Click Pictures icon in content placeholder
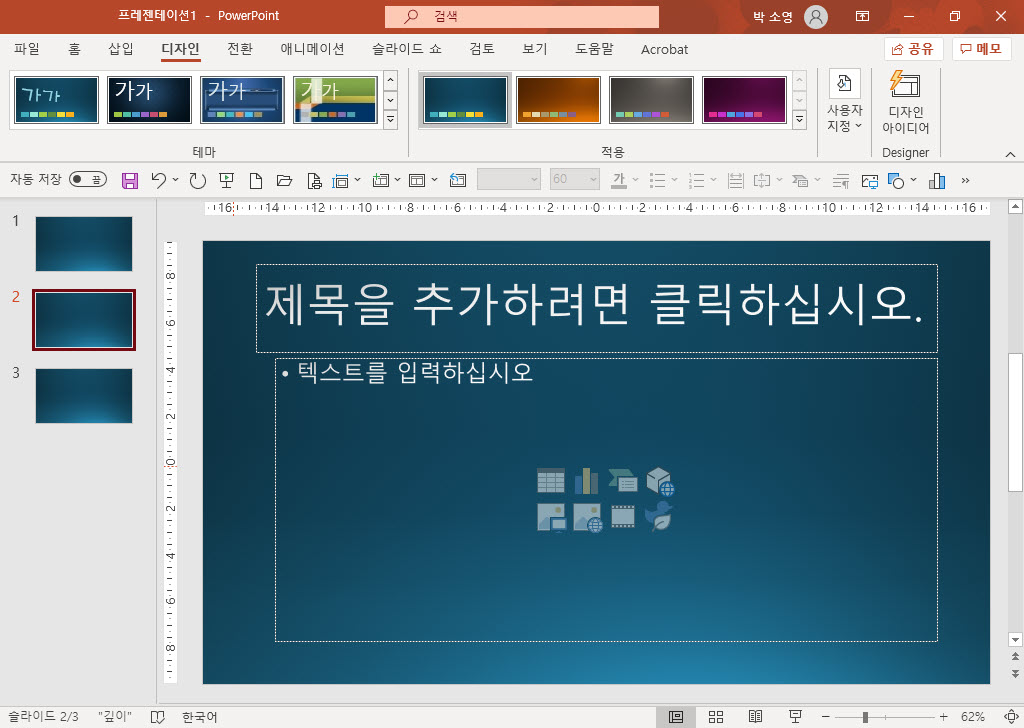The image size is (1024, 728). pyautogui.click(x=551, y=517)
